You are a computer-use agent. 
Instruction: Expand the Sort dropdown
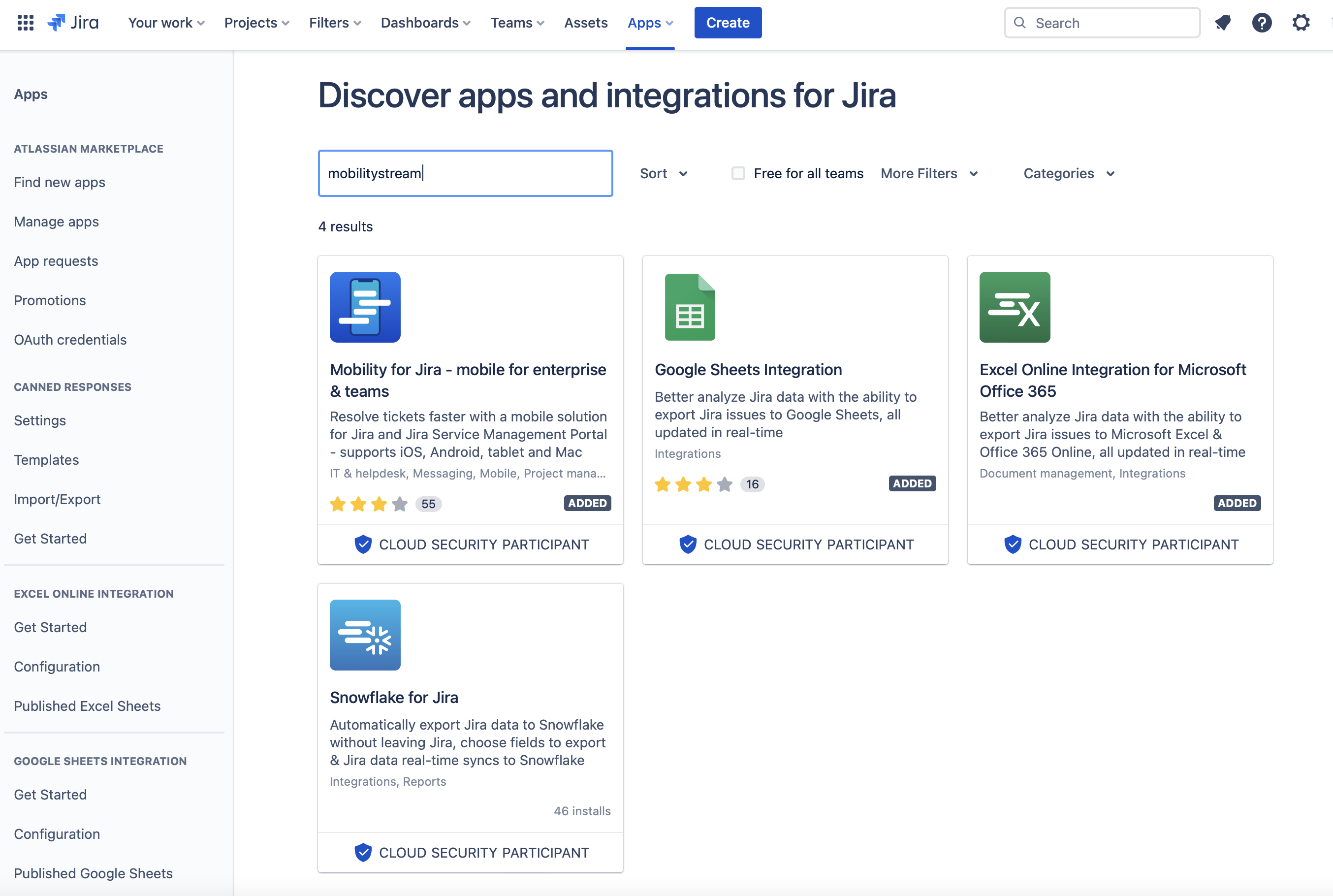(x=664, y=173)
